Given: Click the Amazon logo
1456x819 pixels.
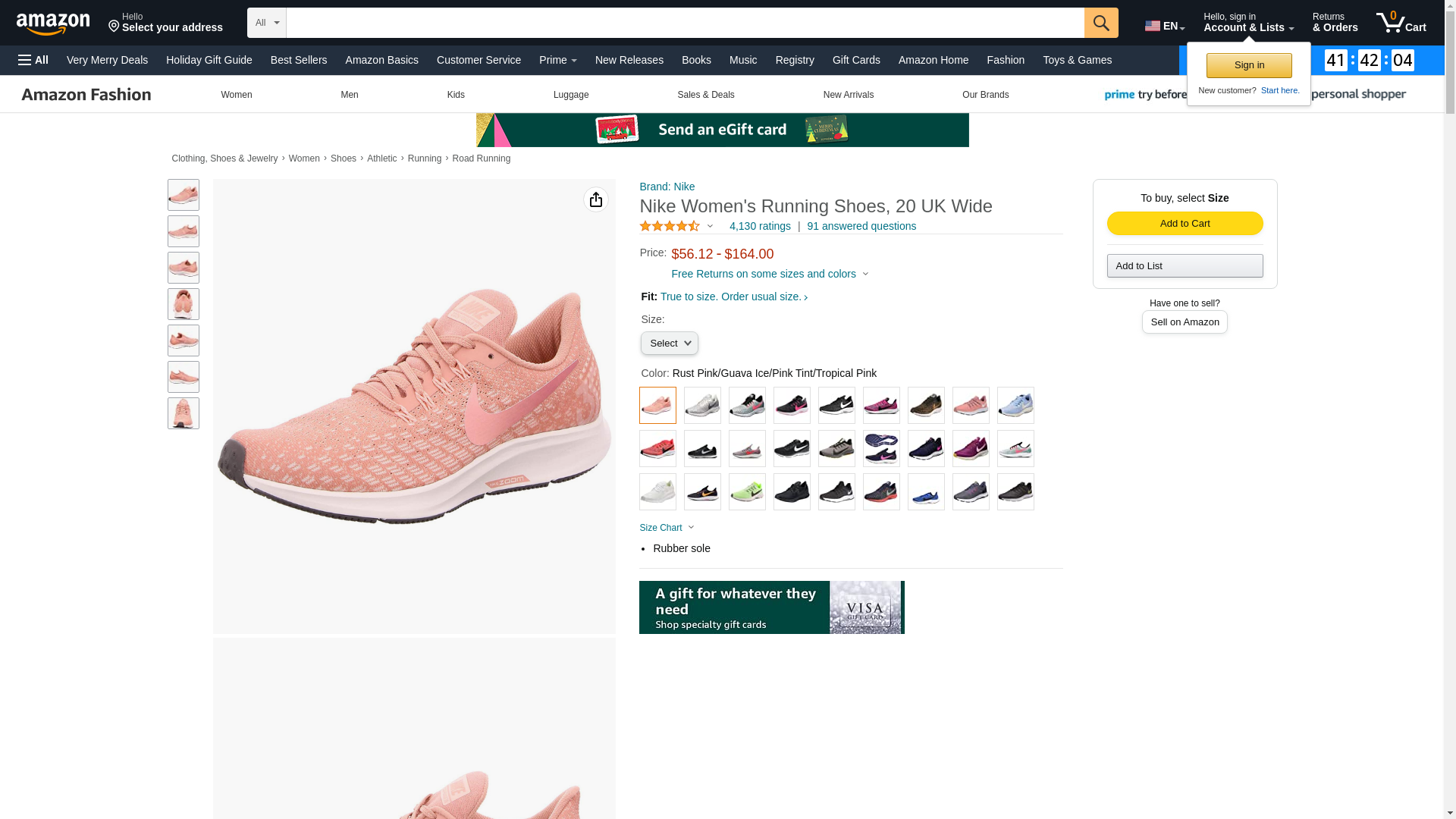Looking at the screenshot, I should pyautogui.click(x=53, y=24).
